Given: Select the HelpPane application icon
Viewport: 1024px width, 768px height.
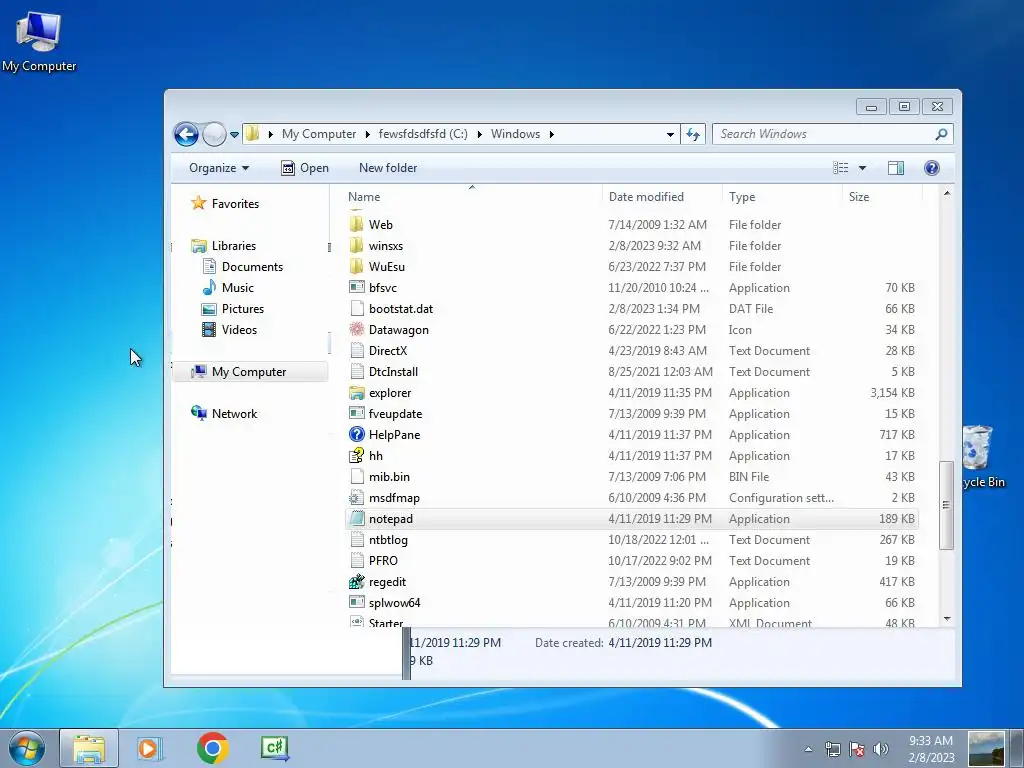Looking at the screenshot, I should pos(357,434).
